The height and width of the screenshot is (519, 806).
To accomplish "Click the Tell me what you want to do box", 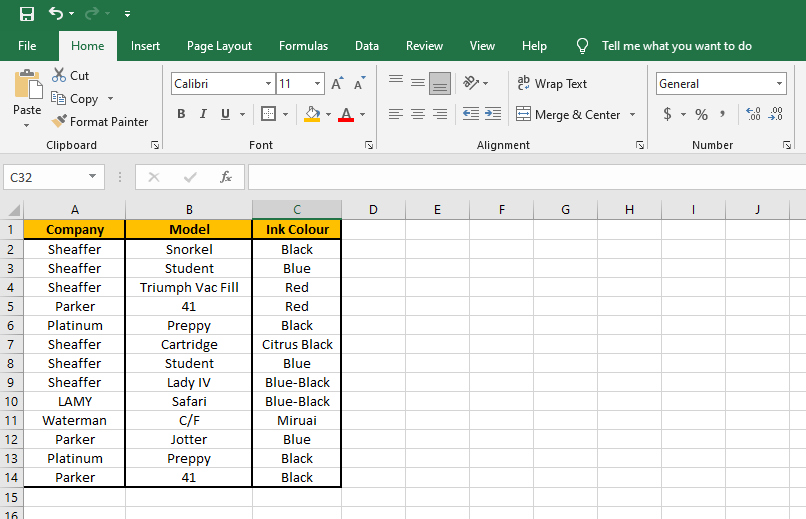I will pos(676,46).
